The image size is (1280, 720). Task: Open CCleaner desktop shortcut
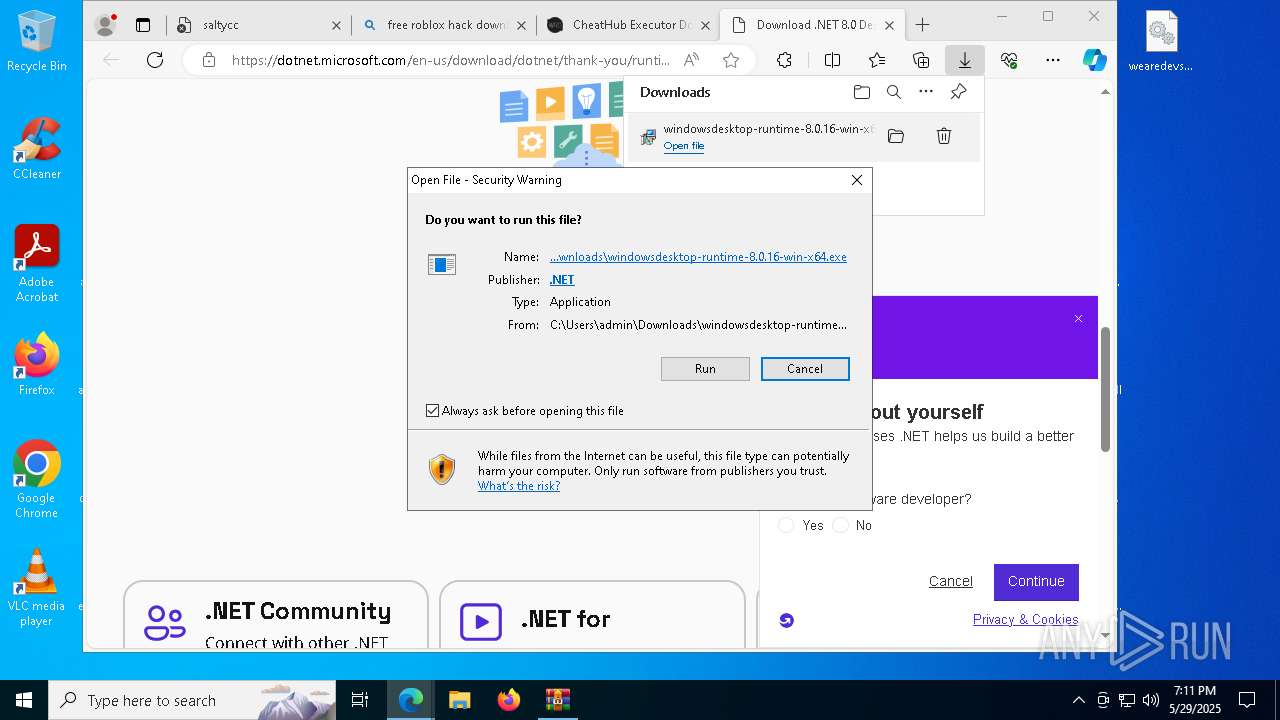[37, 149]
